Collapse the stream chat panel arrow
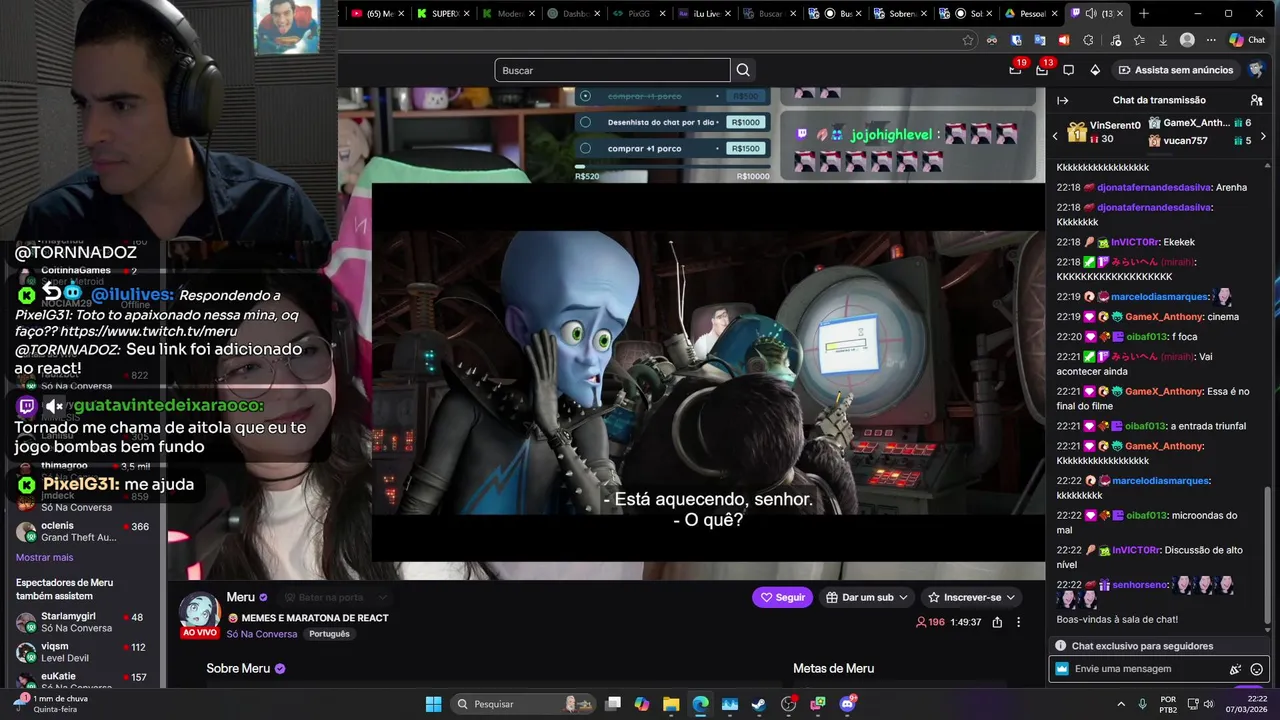The image size is (1280, 720). [1063, 100]
